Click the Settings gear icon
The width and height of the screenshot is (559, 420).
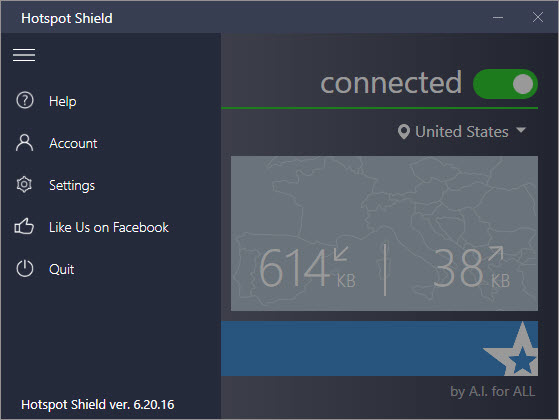point(24,184)
